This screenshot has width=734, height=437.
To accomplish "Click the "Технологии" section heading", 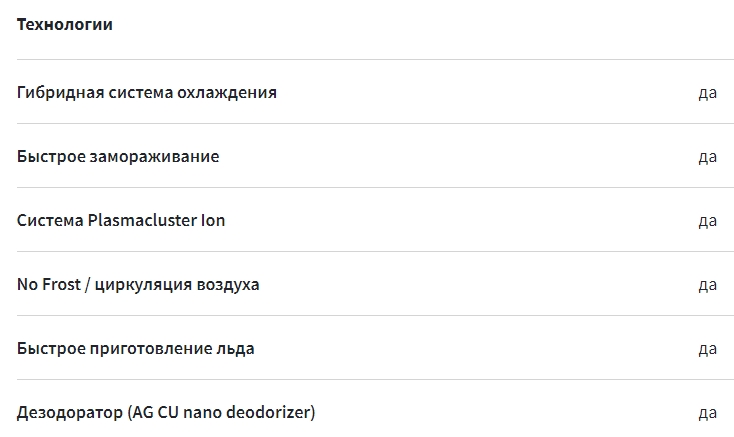I will point(65,25).
